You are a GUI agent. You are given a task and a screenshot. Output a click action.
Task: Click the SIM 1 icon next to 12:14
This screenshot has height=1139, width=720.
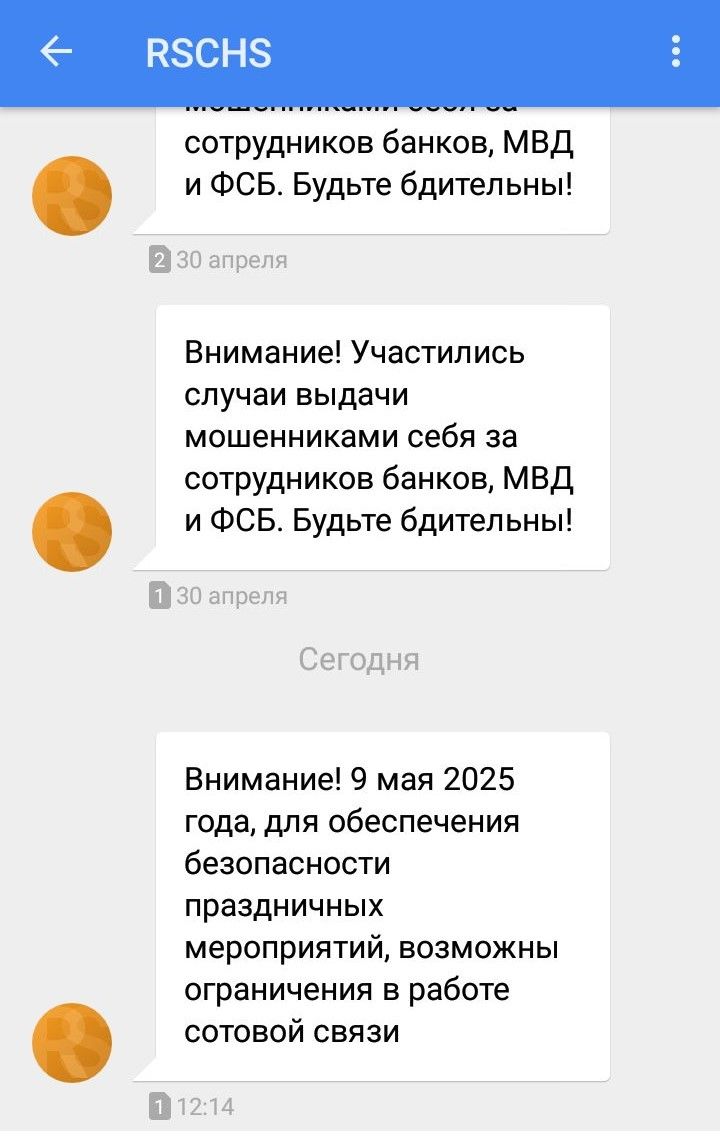coord(159,1107)
